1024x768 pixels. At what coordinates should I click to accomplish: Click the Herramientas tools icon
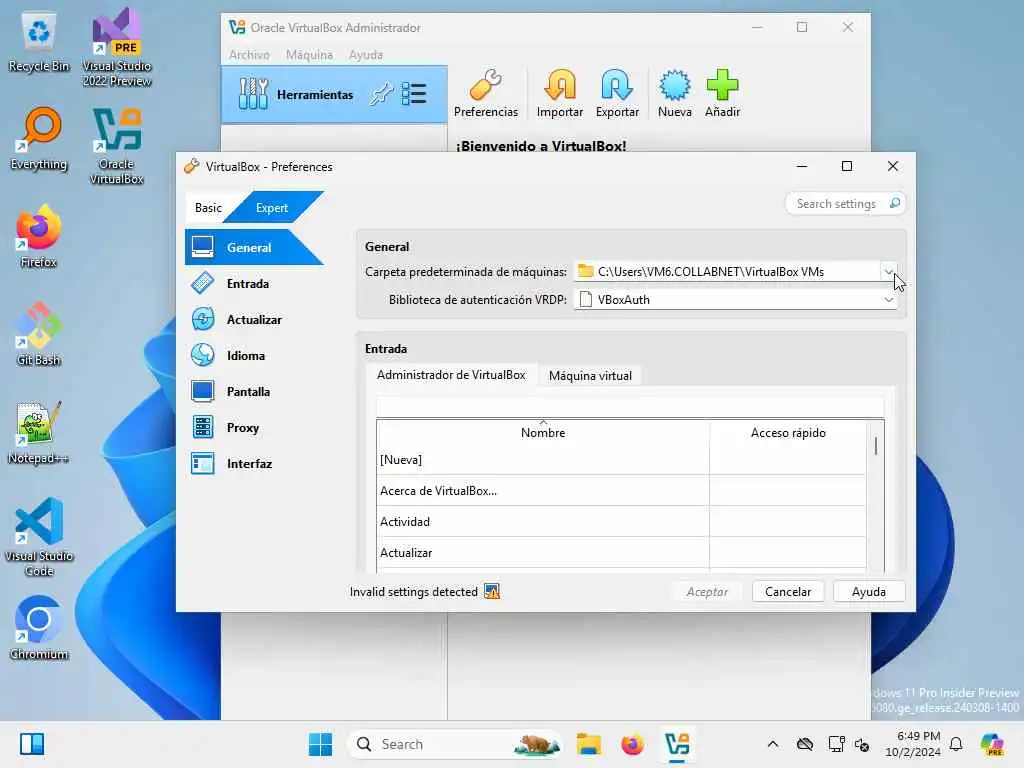(253, 94)
